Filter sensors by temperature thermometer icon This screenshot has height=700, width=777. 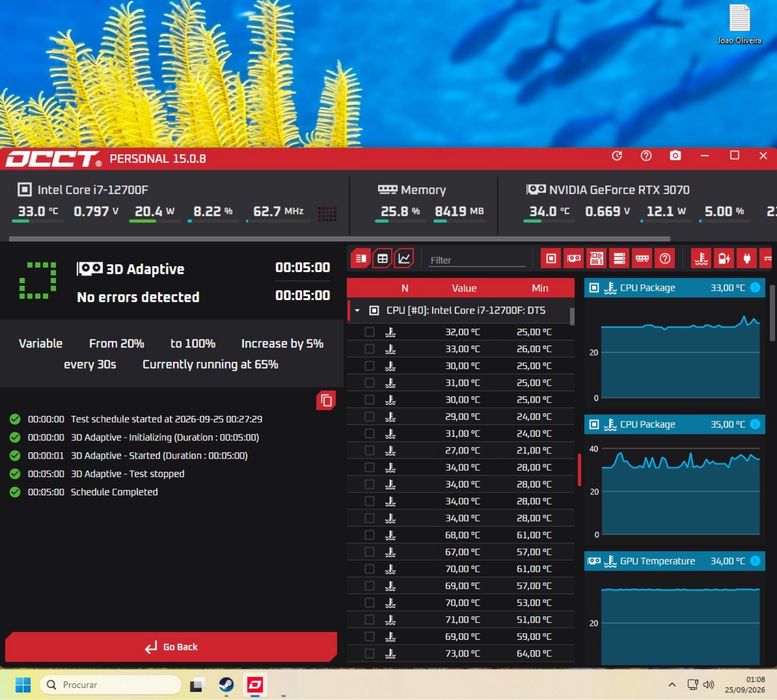pos(701,259)
